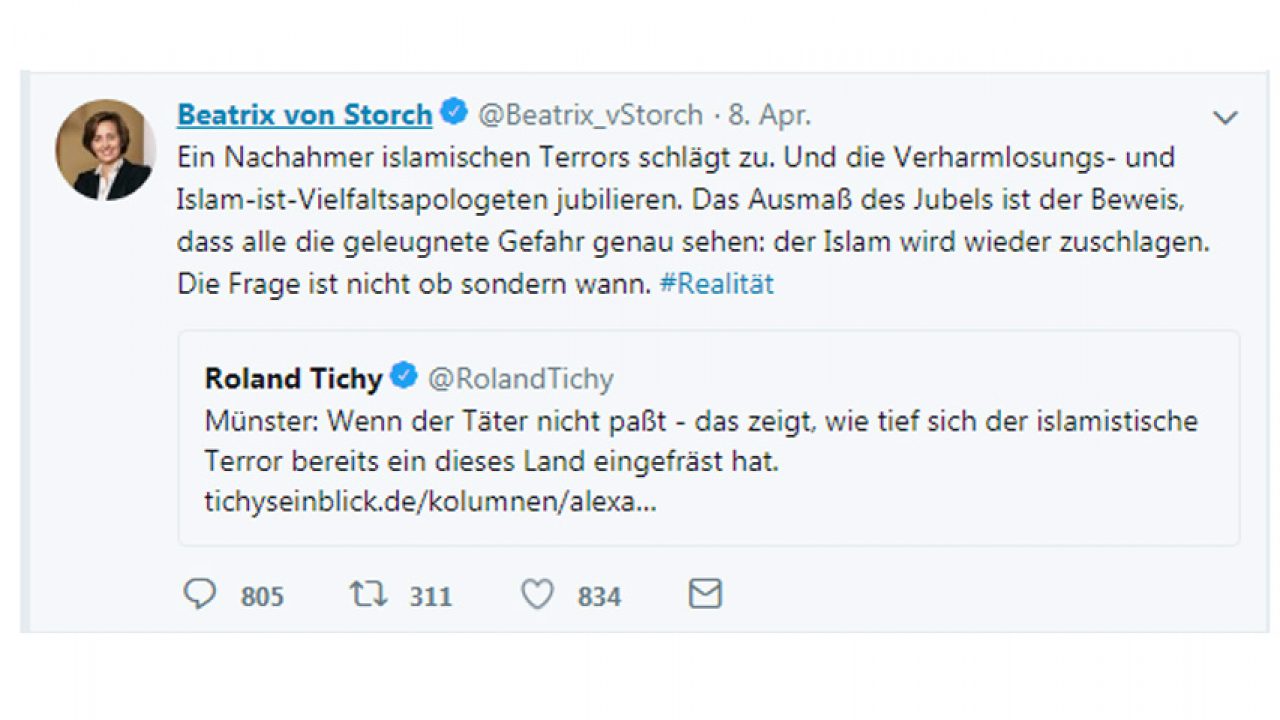Image resolution: width=1280 pixels, height=720 pixels.
Task: Click the Beatrix von Storch name link
Action: pyautogui.click(x=304, y=115)
